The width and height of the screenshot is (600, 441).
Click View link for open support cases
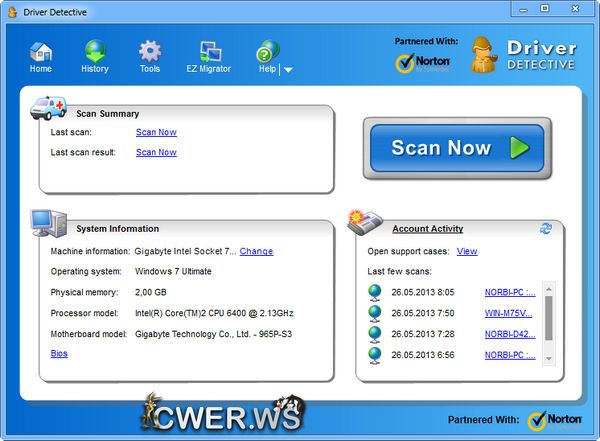[467, 251]
